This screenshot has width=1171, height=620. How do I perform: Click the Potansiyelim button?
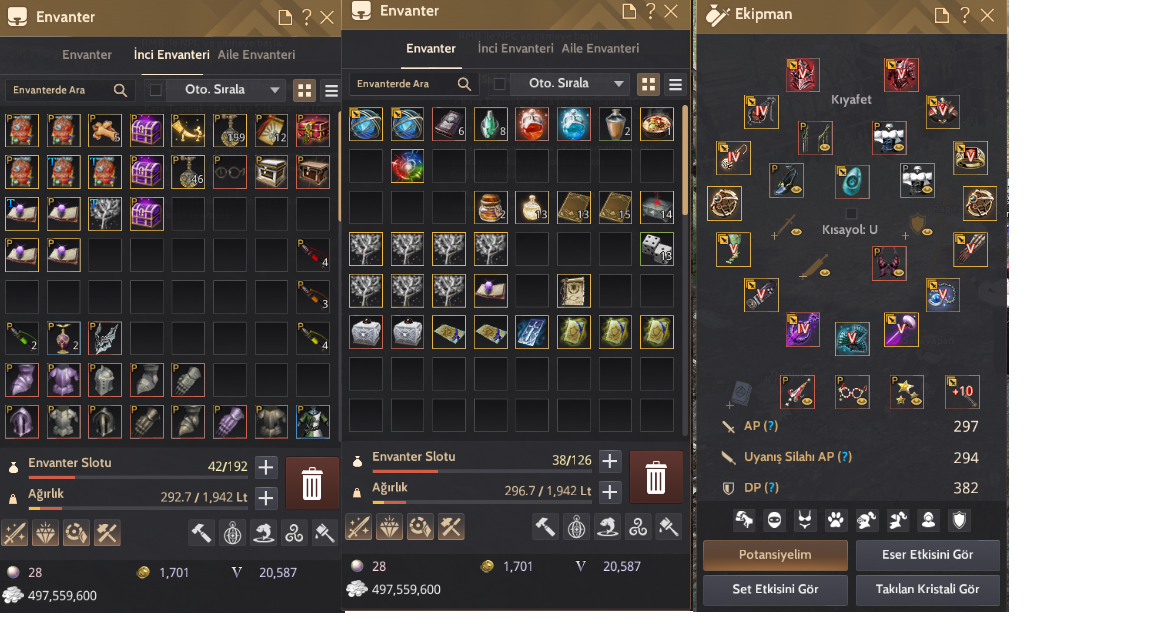tap(775, 555)
